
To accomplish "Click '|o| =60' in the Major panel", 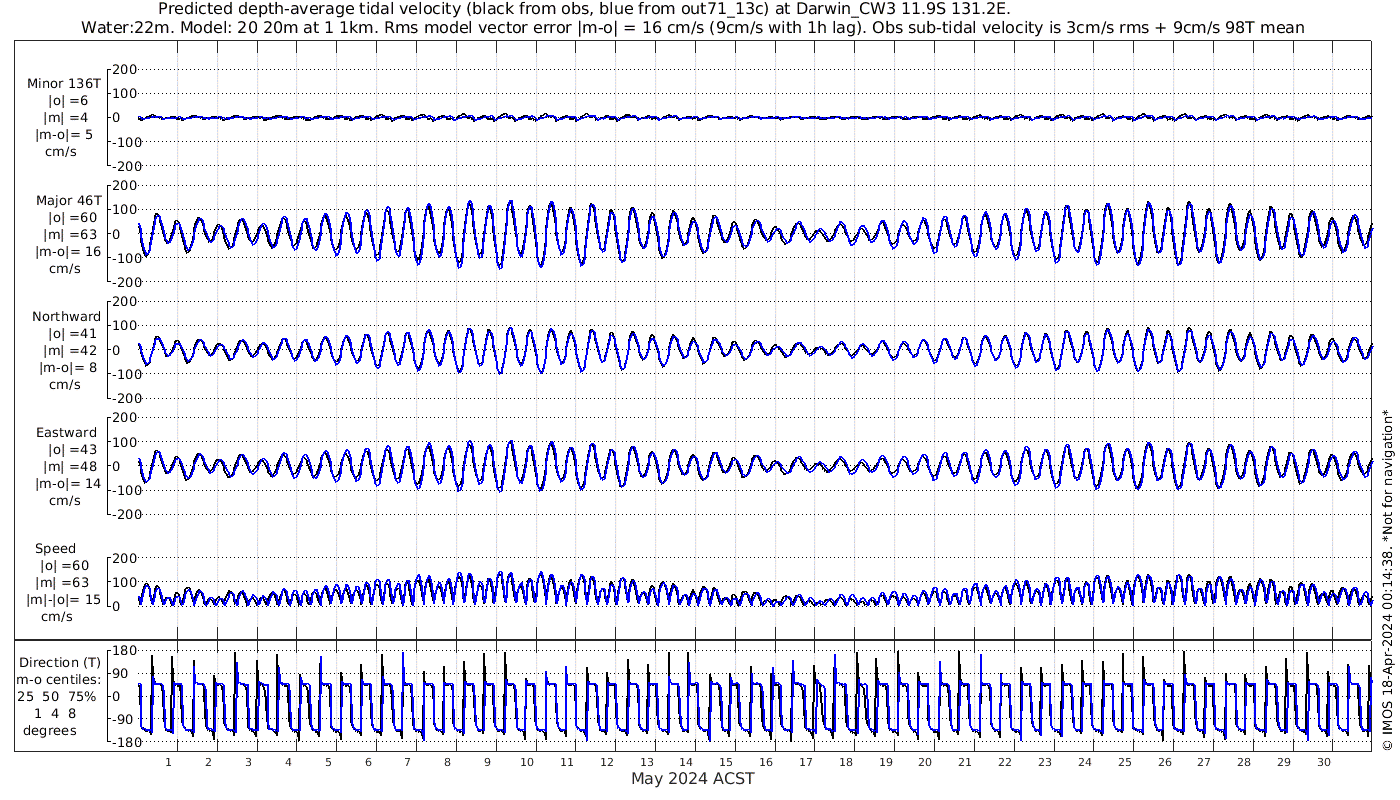I will [x=68, y=217].
